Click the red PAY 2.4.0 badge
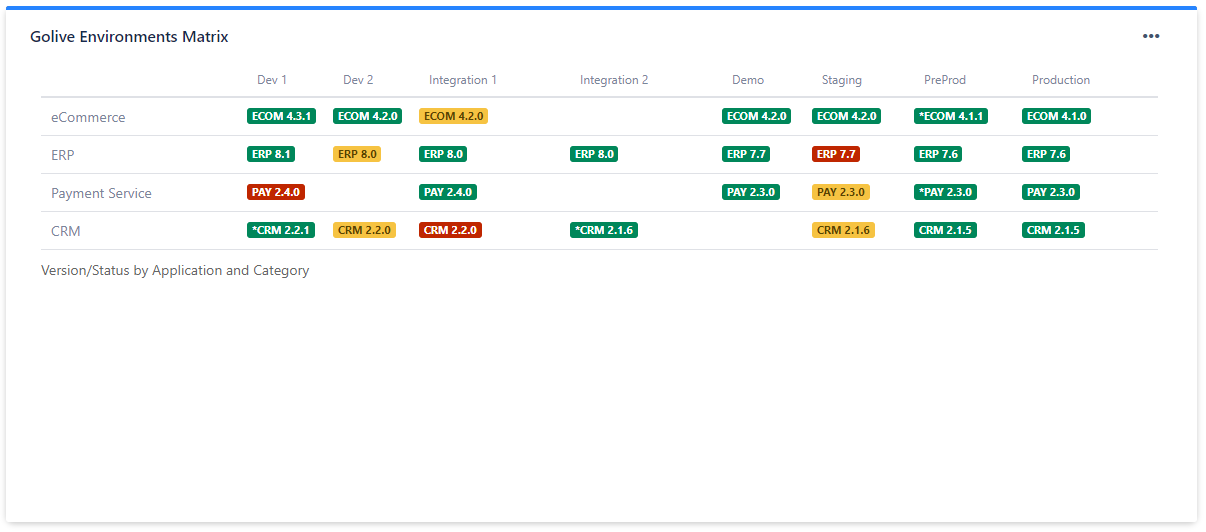The height and width of the screenshot is (532, 1206). [276, 192]
